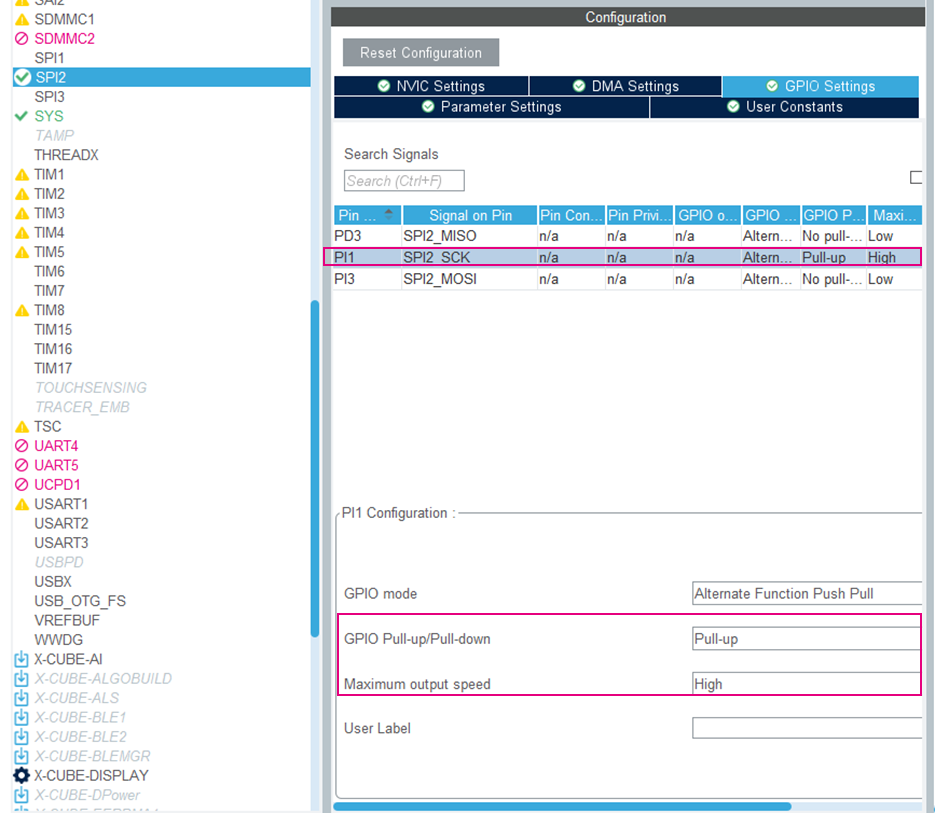
Task: Click the warning icon next to TSC
Action: point(21,427)
